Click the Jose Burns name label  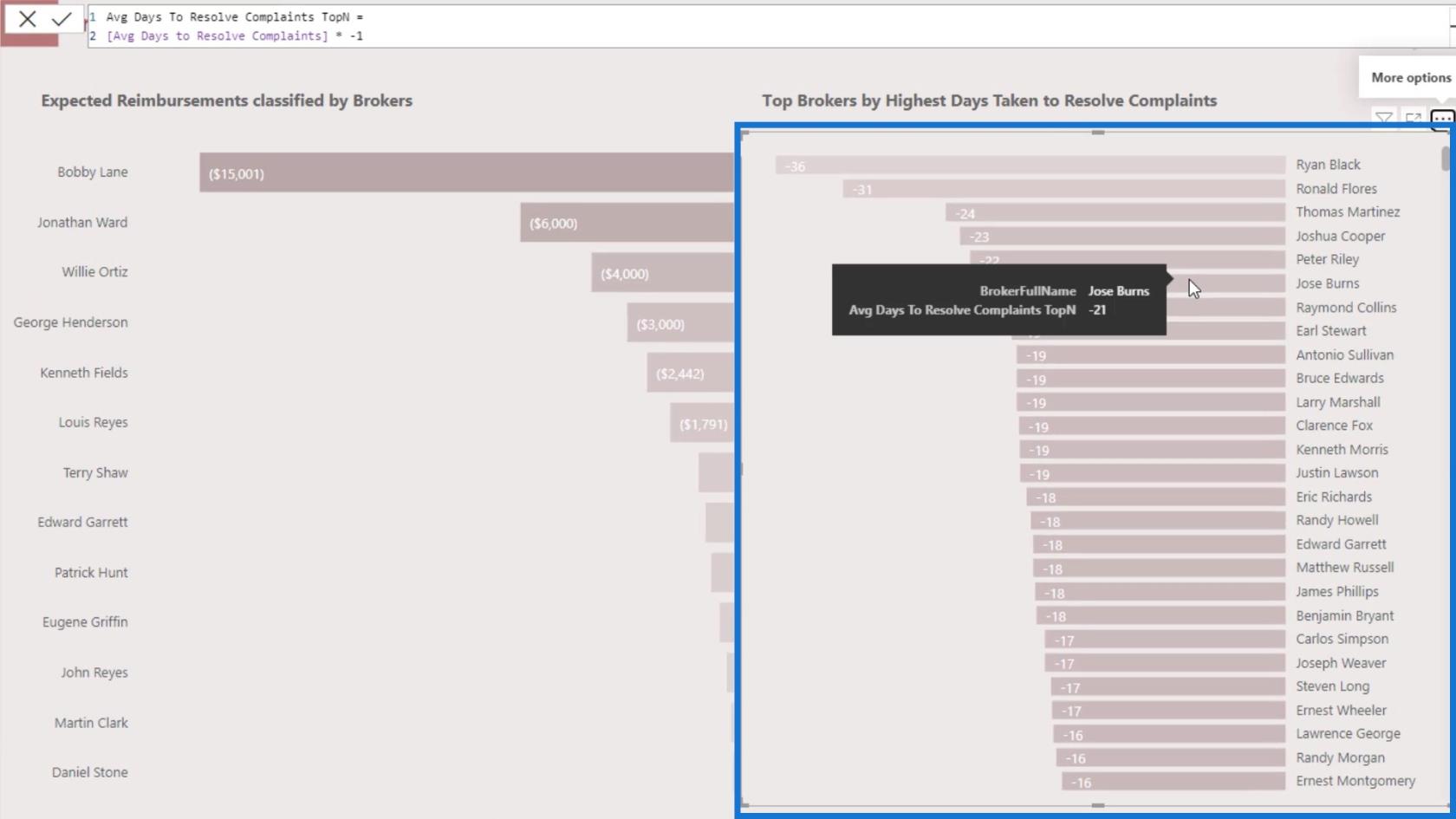coord(1328,283)
